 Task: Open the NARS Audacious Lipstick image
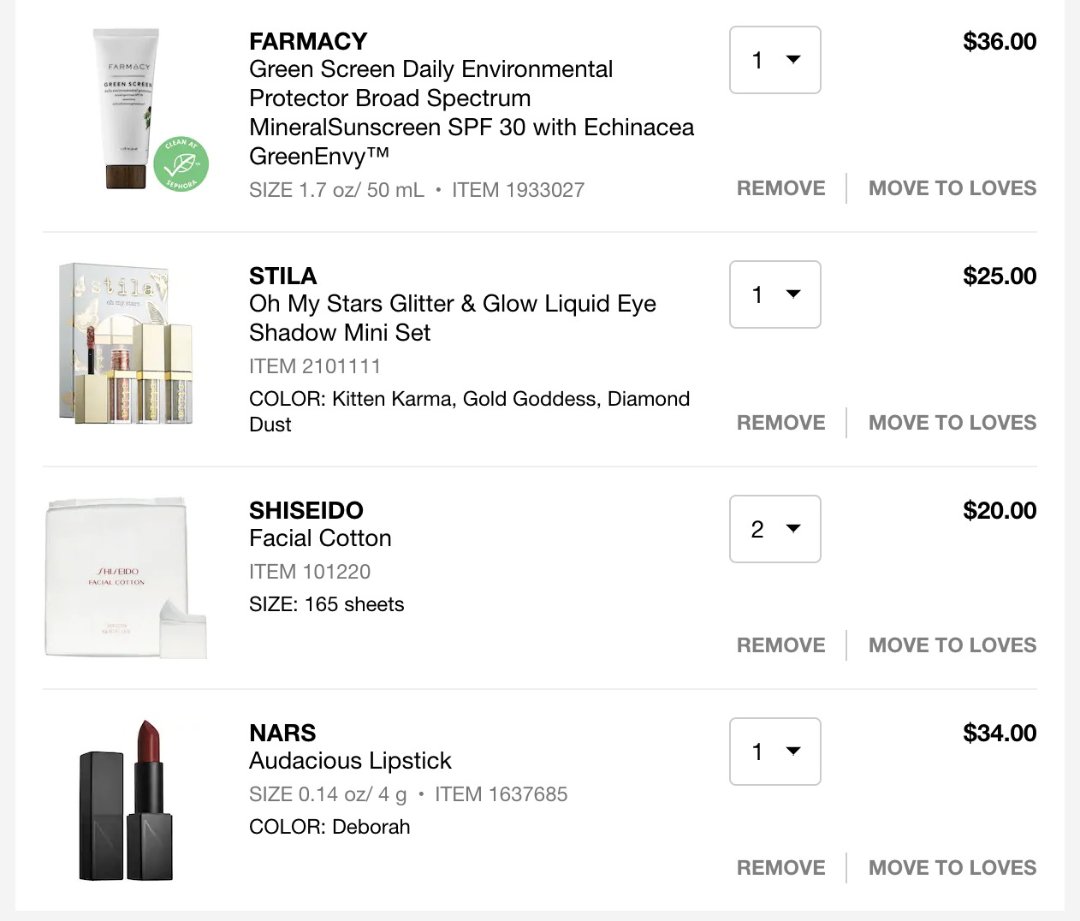(125, 799)
